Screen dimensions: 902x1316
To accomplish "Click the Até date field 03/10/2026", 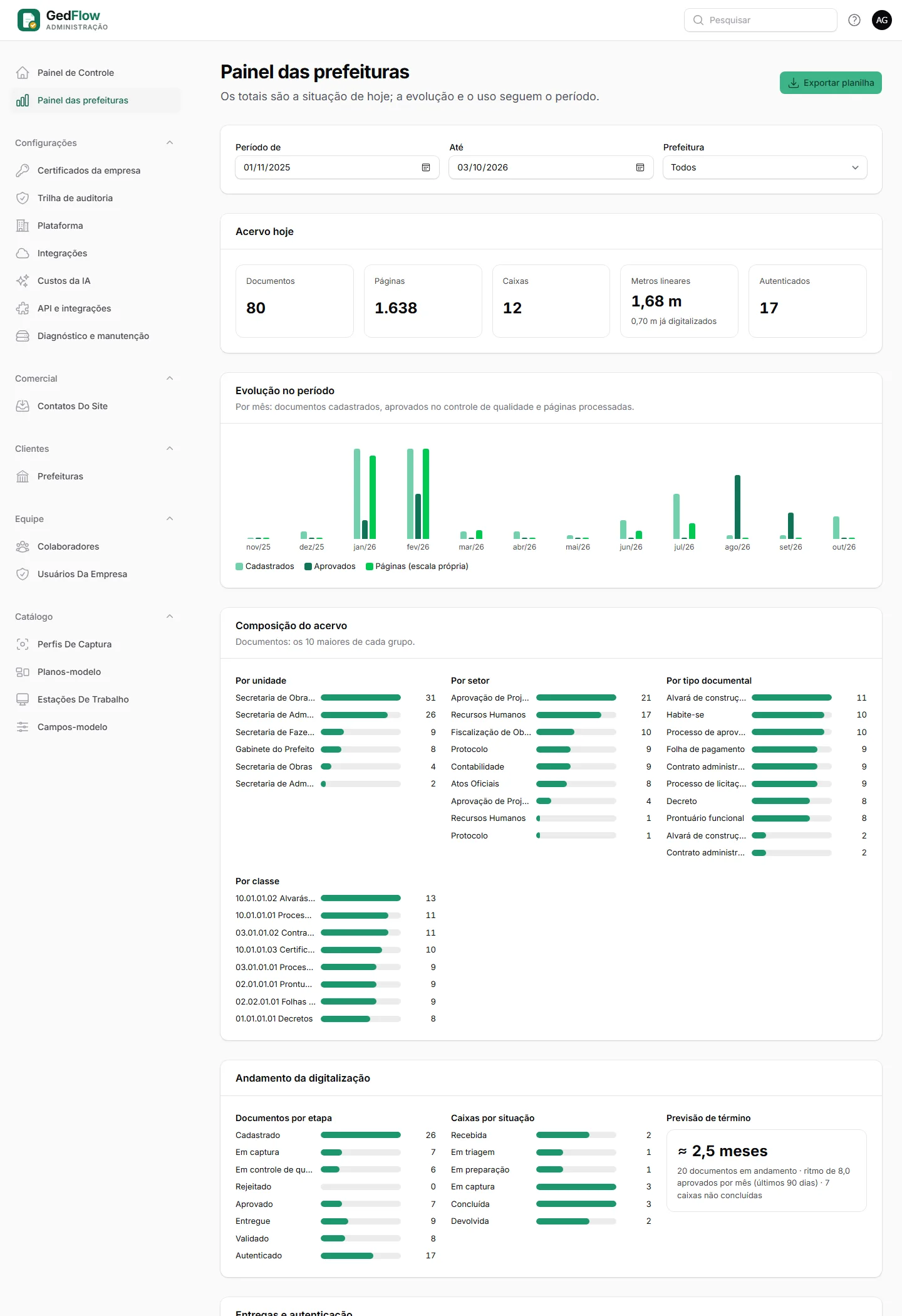I will [x=551, y=167].
